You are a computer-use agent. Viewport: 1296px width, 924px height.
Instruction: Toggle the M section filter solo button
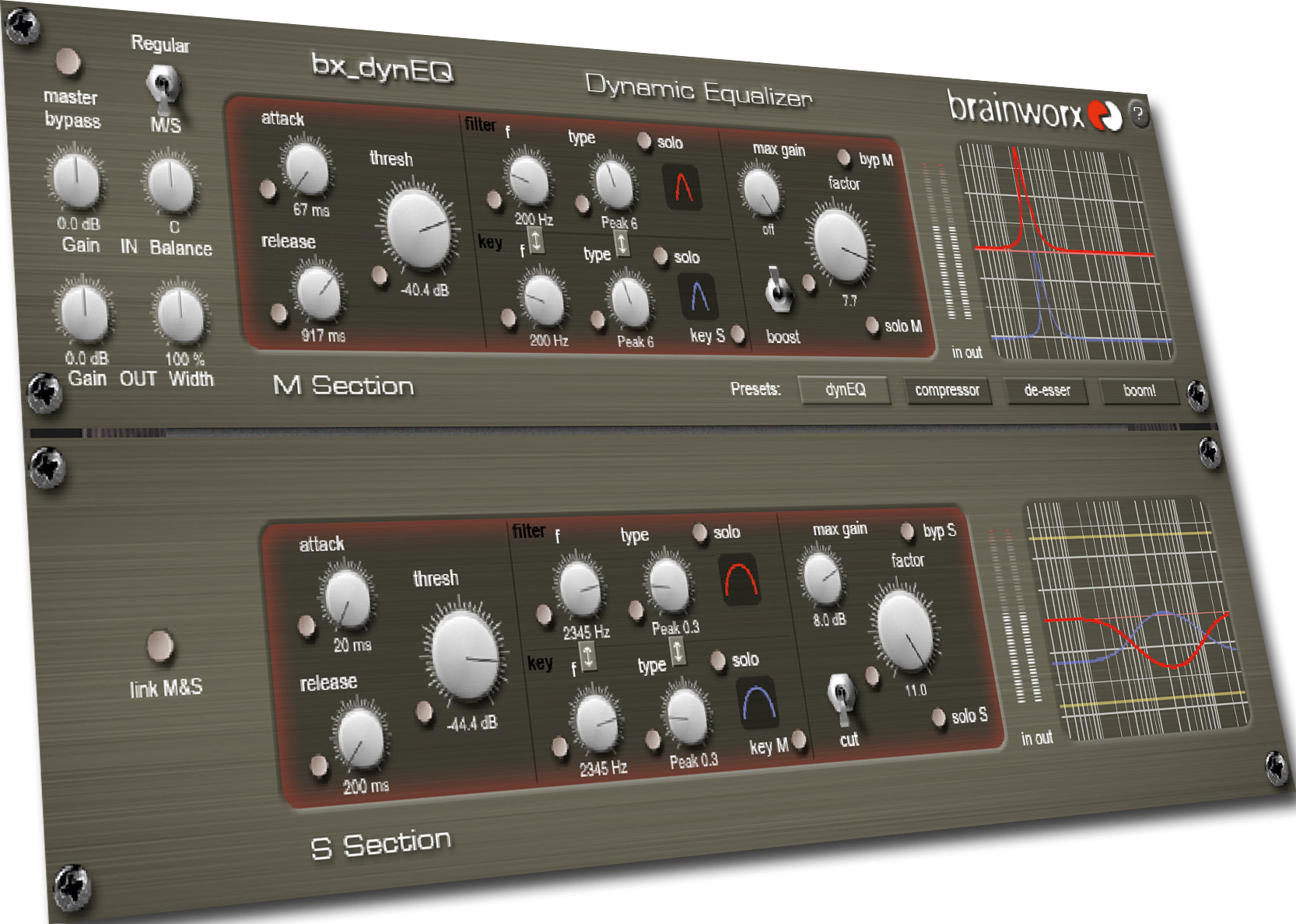coord(644,141)
